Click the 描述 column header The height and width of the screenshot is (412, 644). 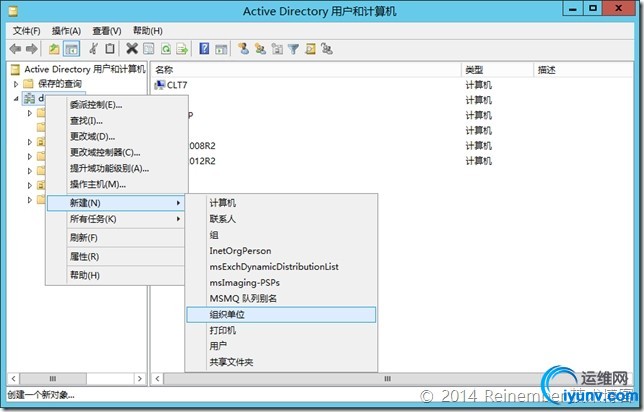coord(583,70)
